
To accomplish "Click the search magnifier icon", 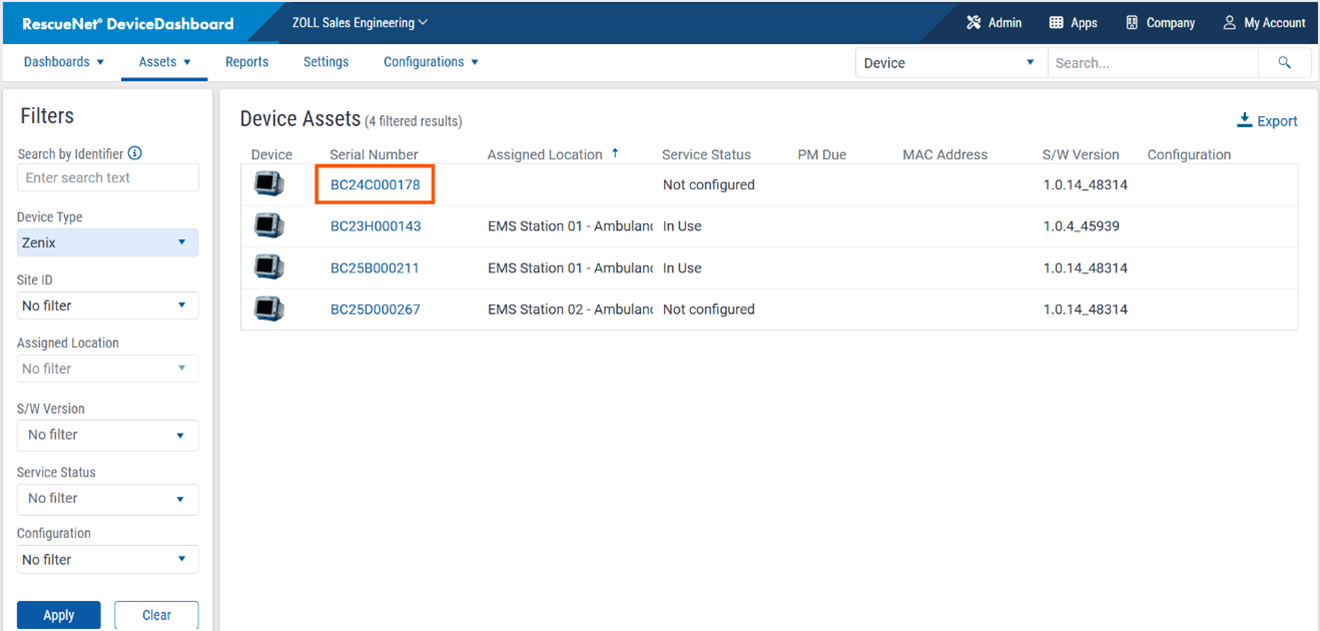I will (1285, 62).
